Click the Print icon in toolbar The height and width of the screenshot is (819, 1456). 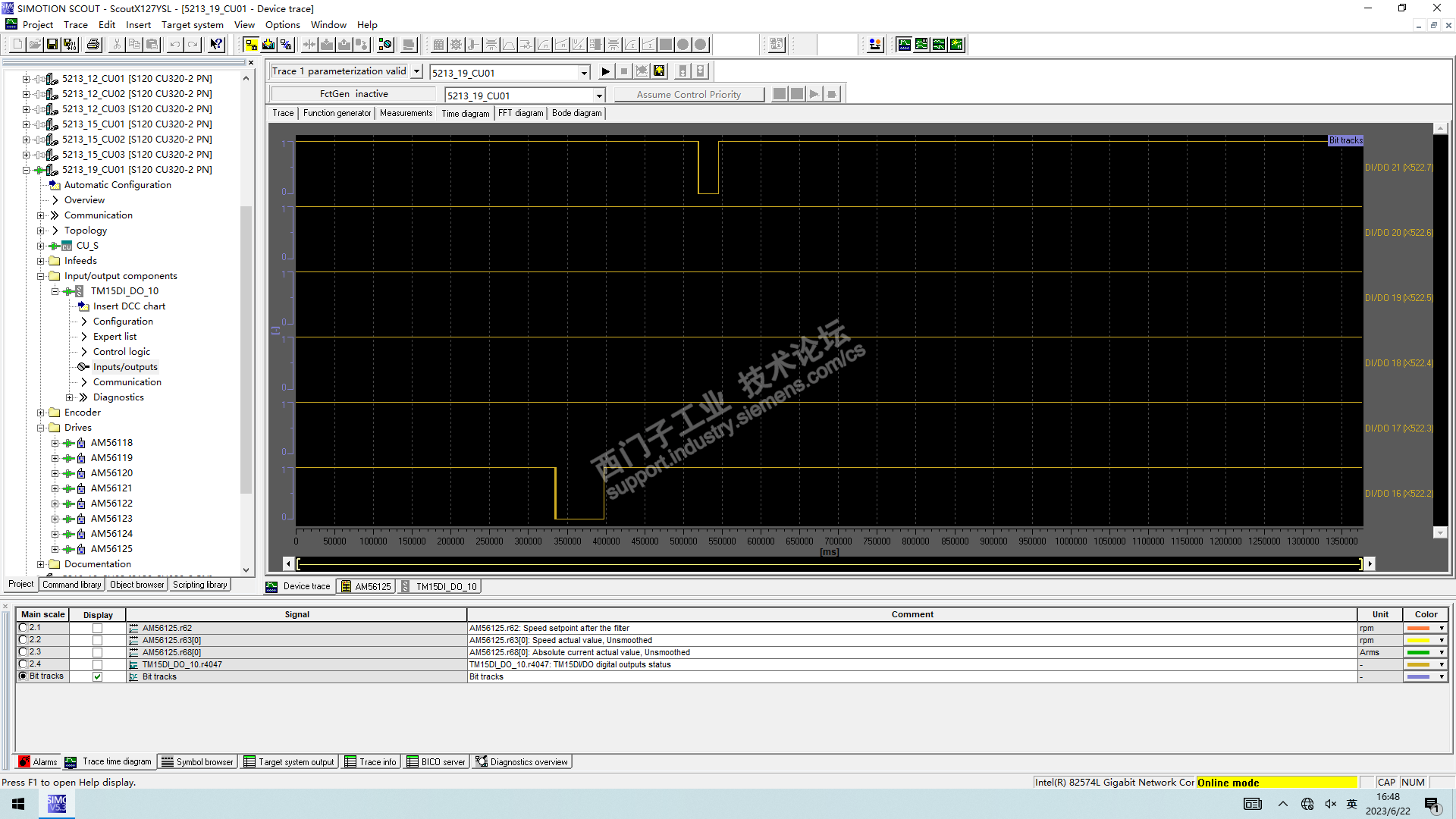point(93,45)
